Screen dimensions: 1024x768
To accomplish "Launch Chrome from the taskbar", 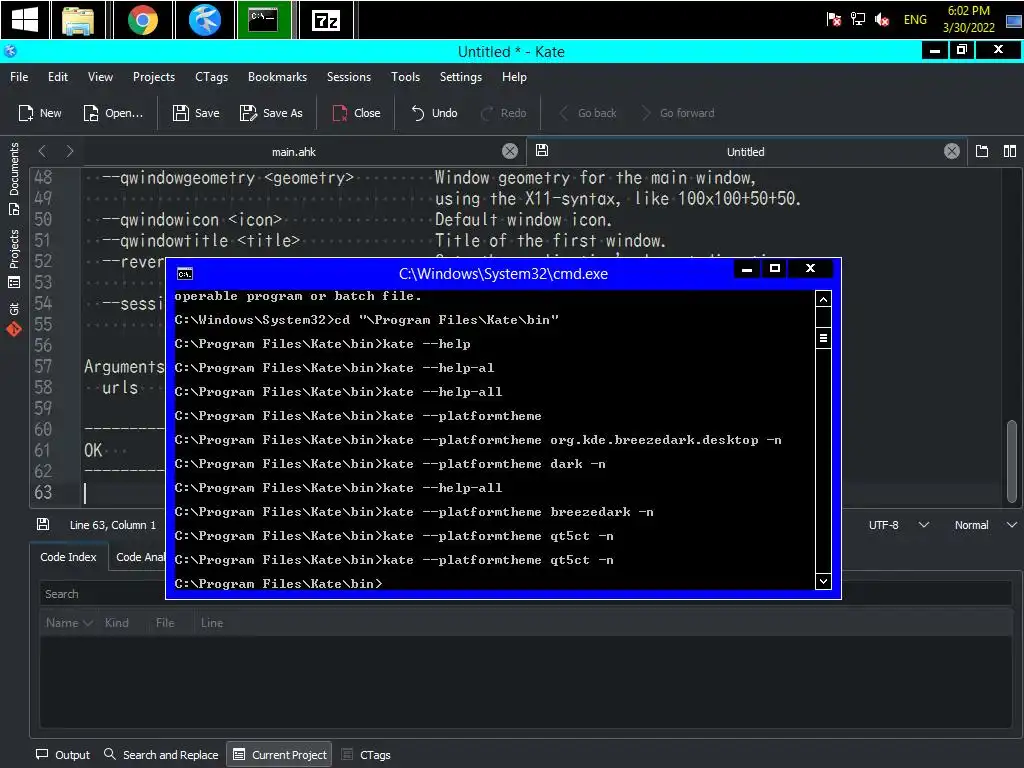I will (142, 20).
